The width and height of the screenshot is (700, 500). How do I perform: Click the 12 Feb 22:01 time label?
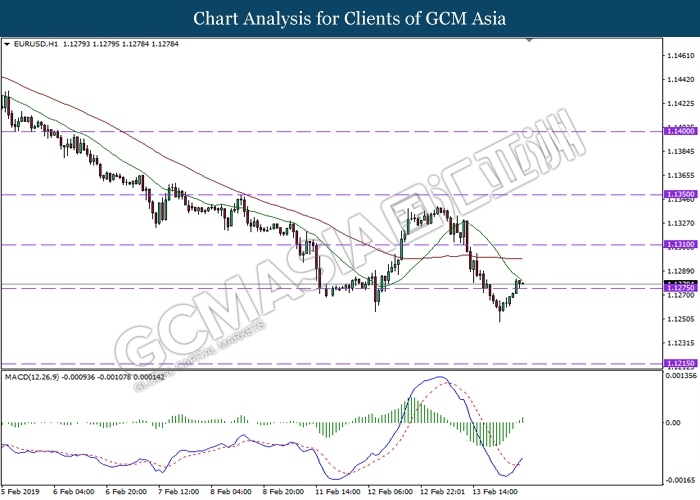pyautogui.click(x=443, y=492)
